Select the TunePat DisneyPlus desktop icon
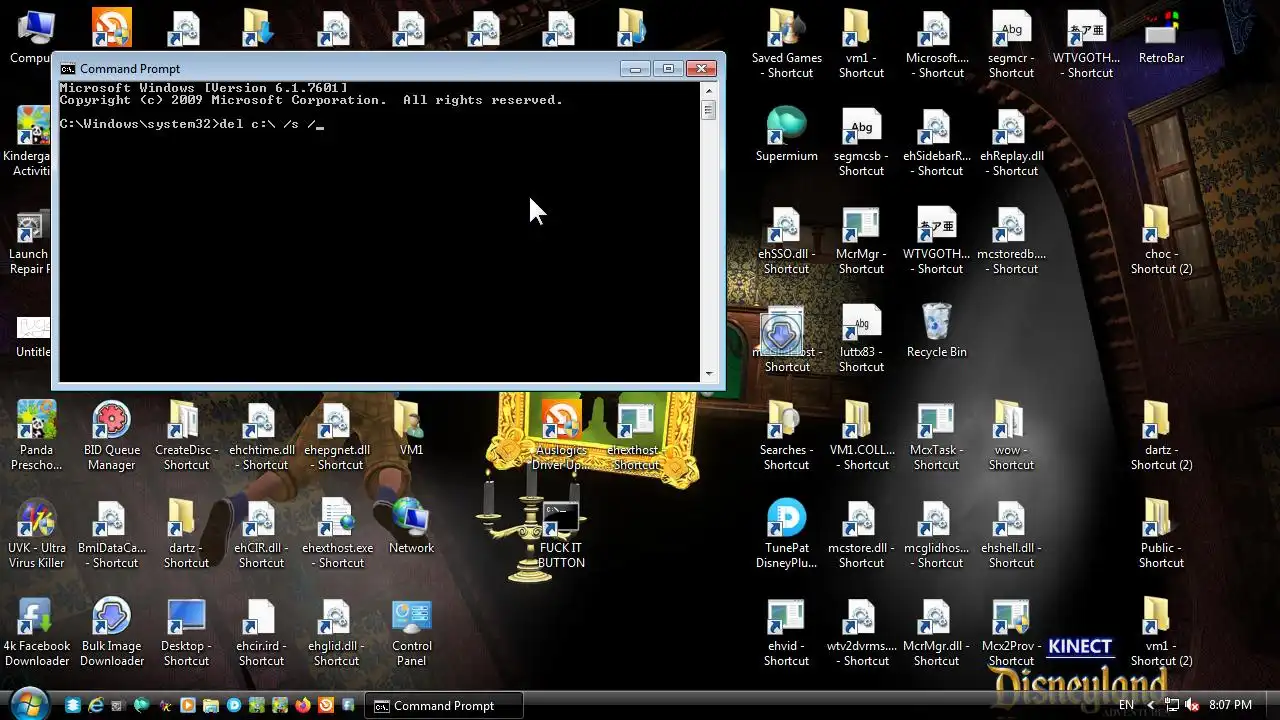Image resolution: width=1280 pixels, height=720 pixels. pos(787,533)
